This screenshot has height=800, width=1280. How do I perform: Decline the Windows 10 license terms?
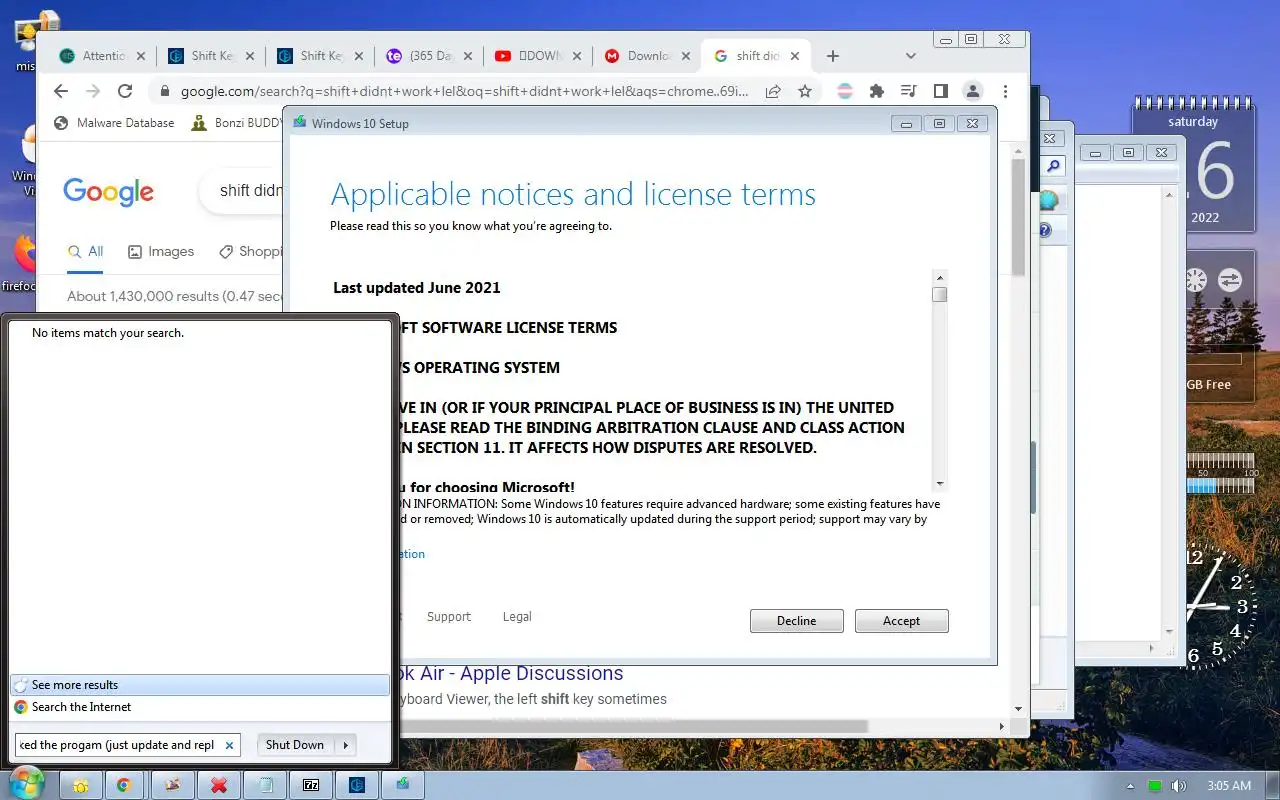[x=796, y=621]
